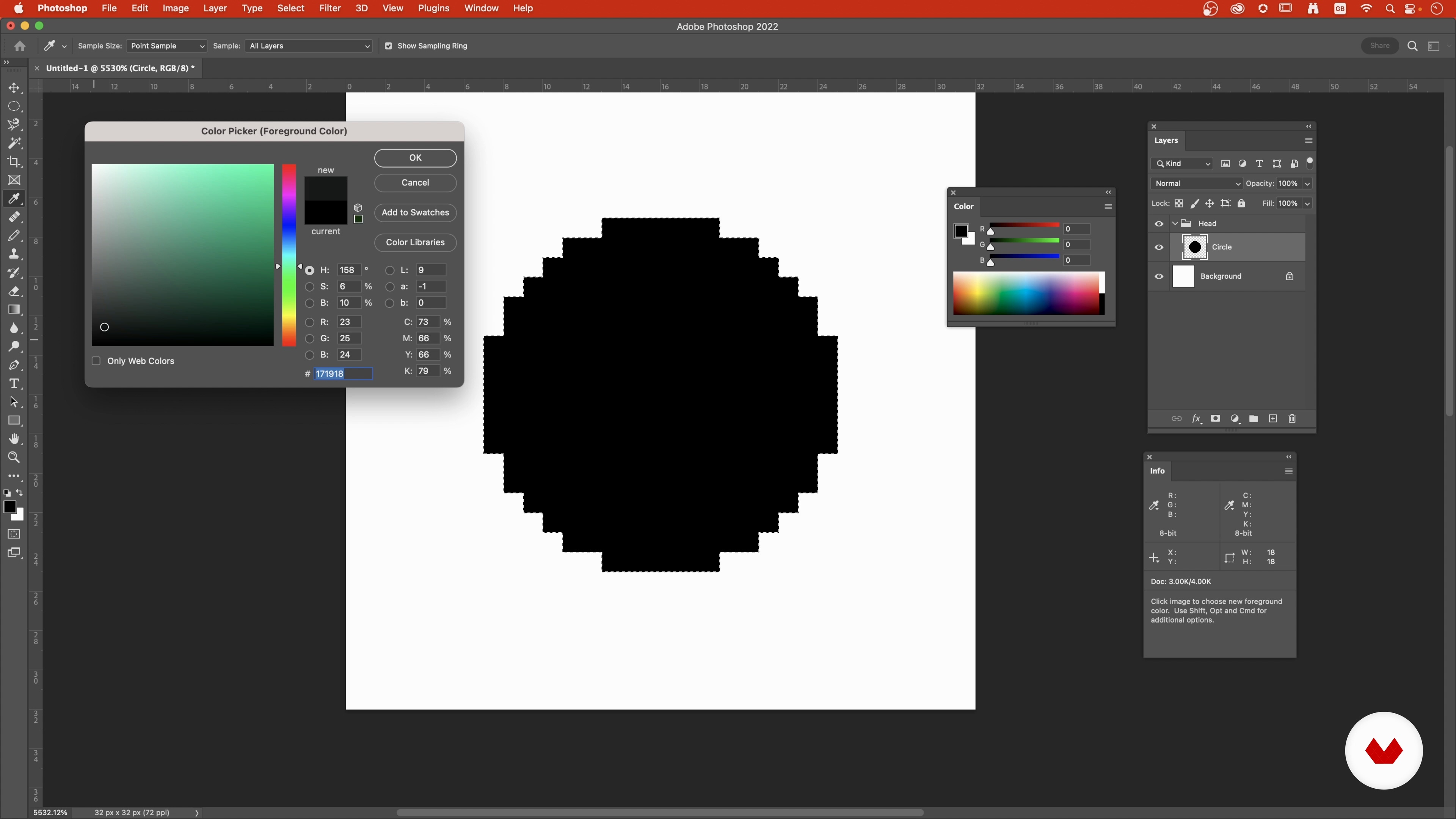Image resolution: width=1456 pixels, height=819 pixels.
Task: Enable the Only Web Colors checkbox
Action: pyautogui.click(x=96, y=361)
